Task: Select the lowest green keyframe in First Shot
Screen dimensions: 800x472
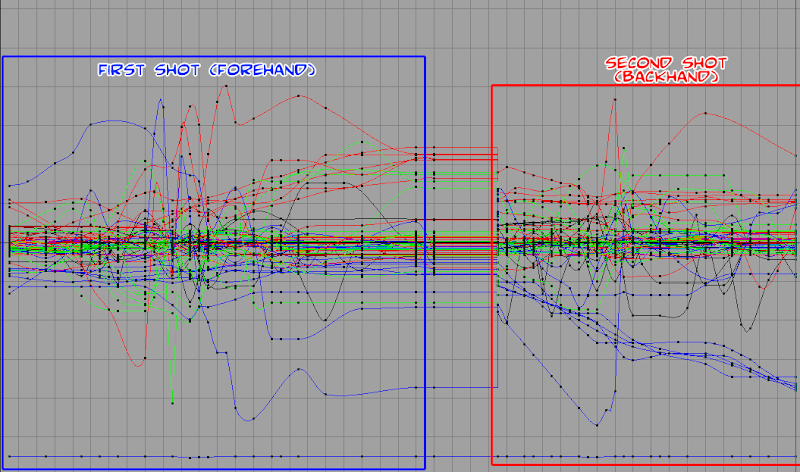Action: (173, 402)
